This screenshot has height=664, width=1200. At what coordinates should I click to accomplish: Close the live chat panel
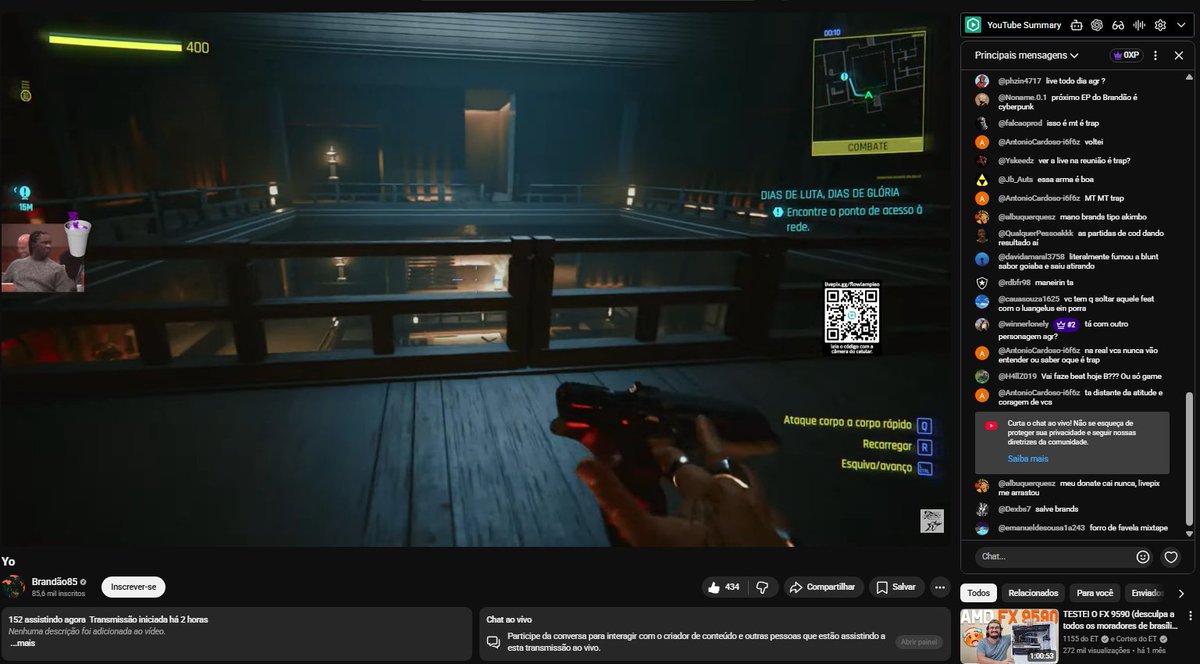[x=1179, y=56]
